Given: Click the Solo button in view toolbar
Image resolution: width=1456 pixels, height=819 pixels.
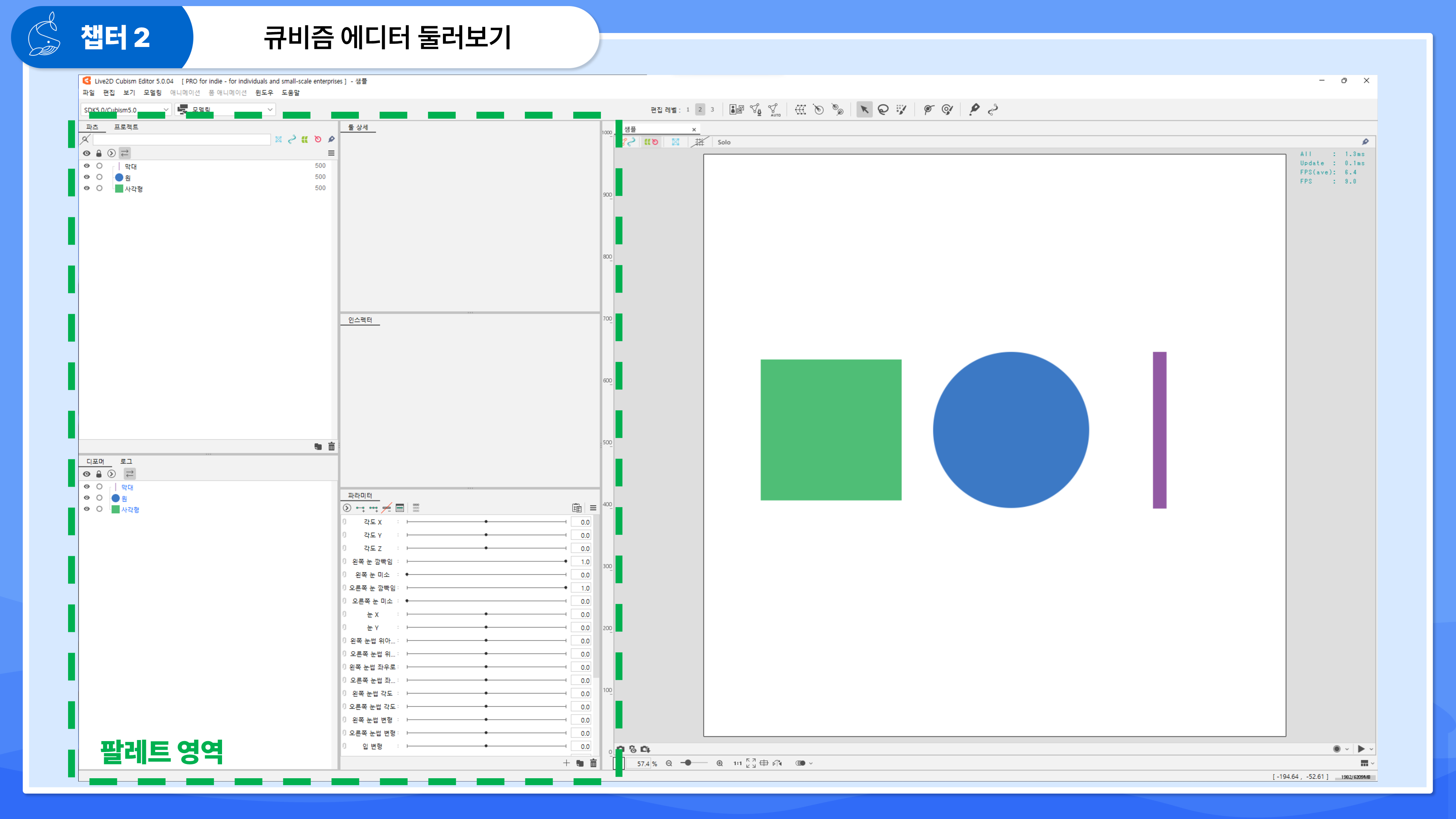Looking at the screenshot, I should pos(724,142).
